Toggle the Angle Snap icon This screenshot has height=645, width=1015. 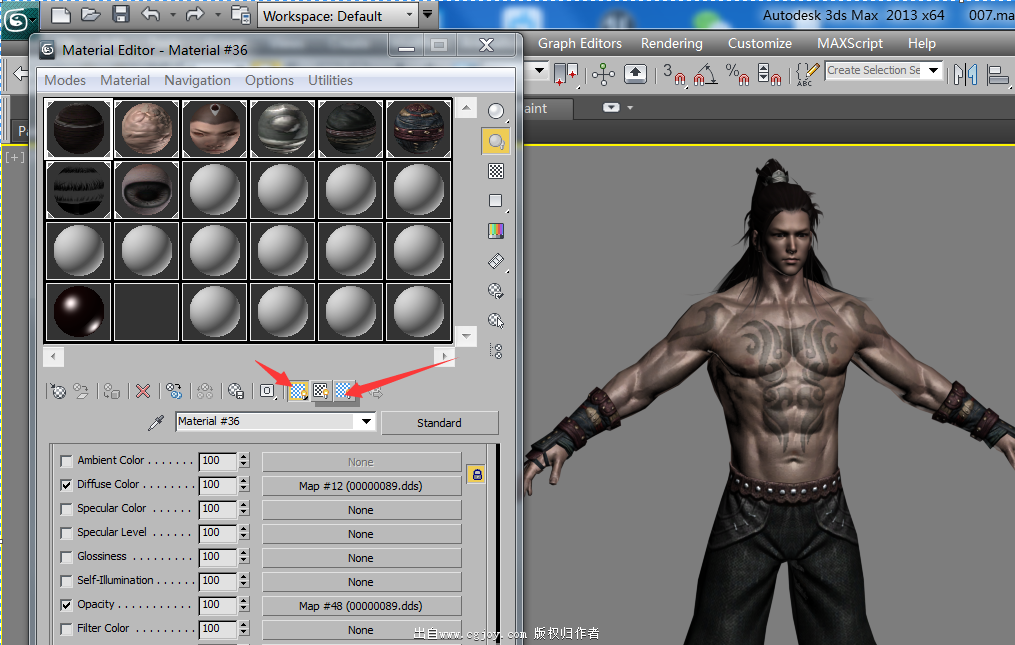(706, 74)
